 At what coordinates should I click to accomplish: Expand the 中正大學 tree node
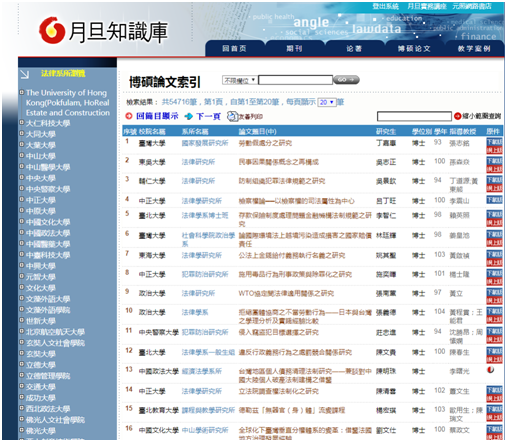(x=22, y=200)
